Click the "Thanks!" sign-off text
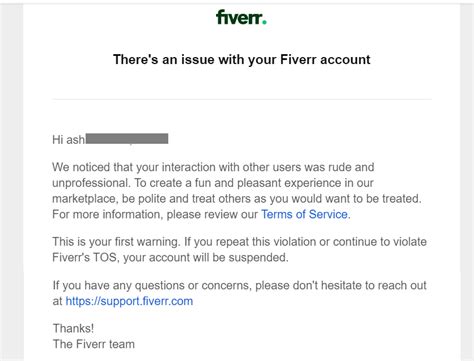The image size is (474, 361). coord(73,328)
